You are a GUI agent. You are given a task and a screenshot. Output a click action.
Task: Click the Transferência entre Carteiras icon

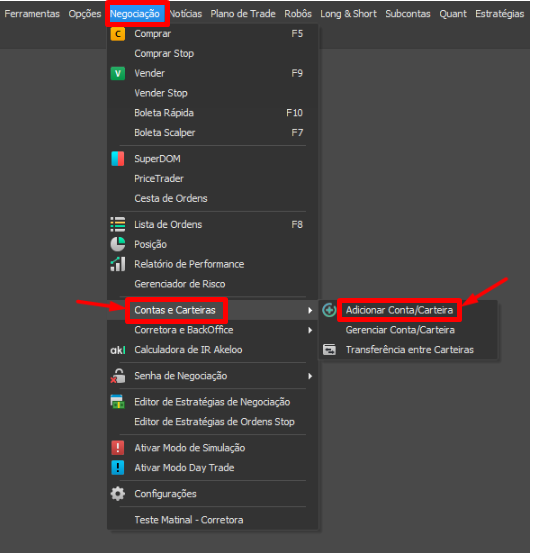(330, 350)
